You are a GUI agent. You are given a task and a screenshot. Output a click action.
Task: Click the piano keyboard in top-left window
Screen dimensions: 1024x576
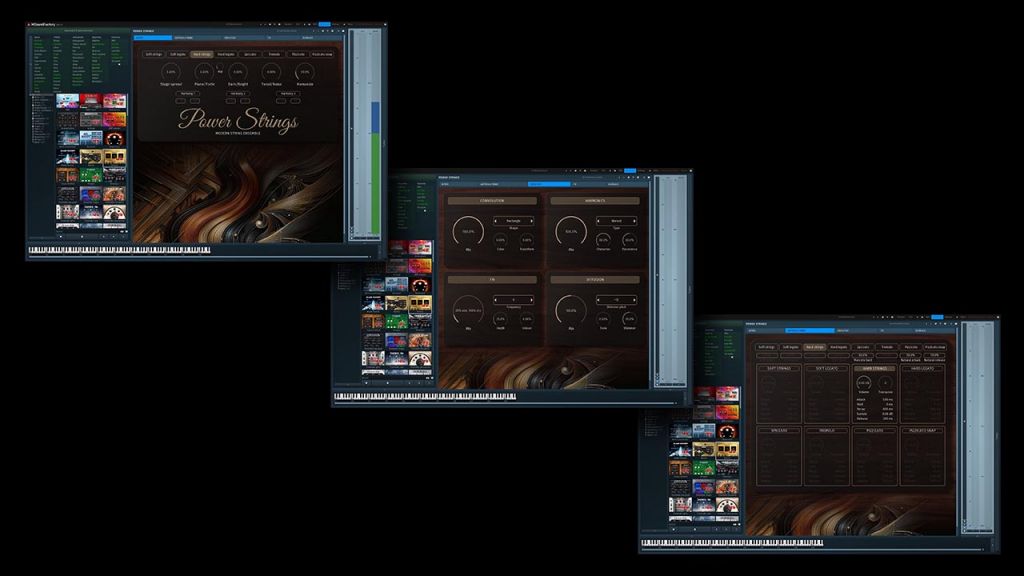120,249
